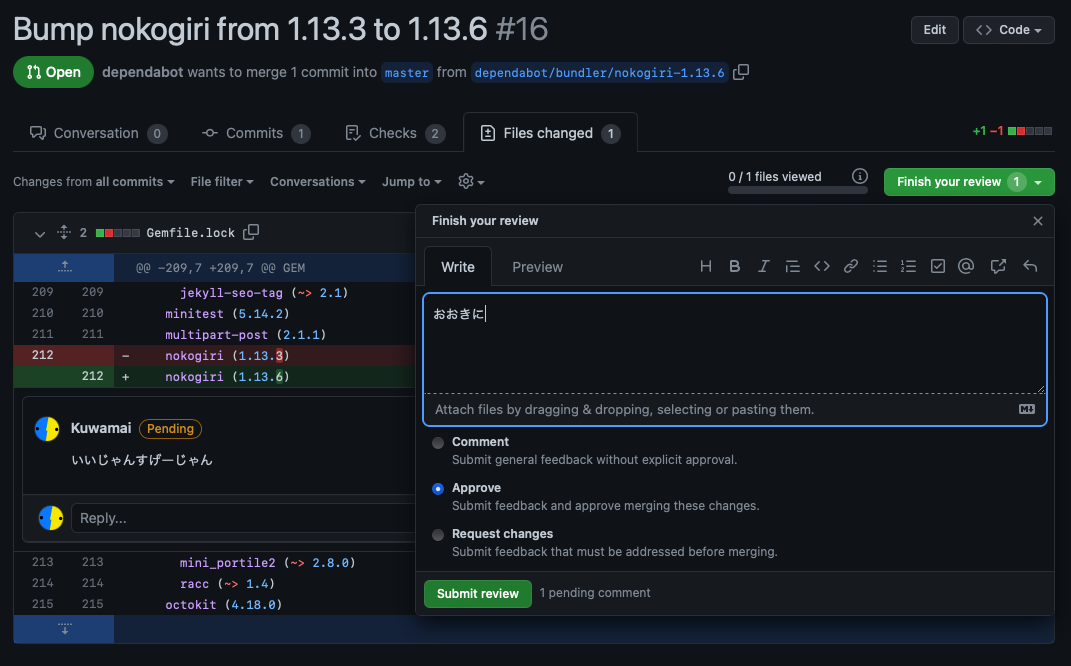This screenshot has width=1071, height=666.
Task: Click the Submit review button
Action: click(x=477, y=594)
